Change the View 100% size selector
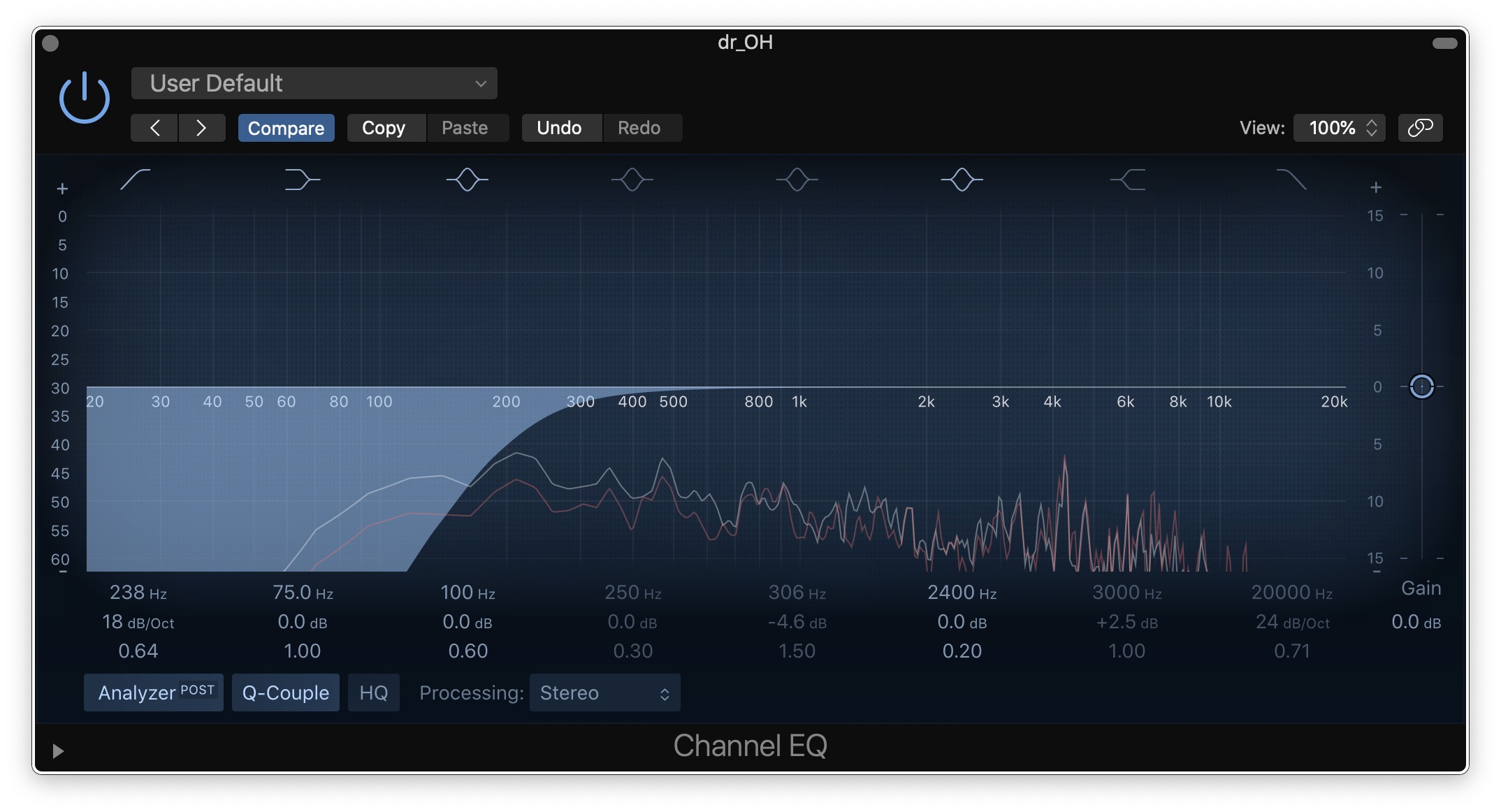This screenshot has height=812, width=1501. (1339, 128)
